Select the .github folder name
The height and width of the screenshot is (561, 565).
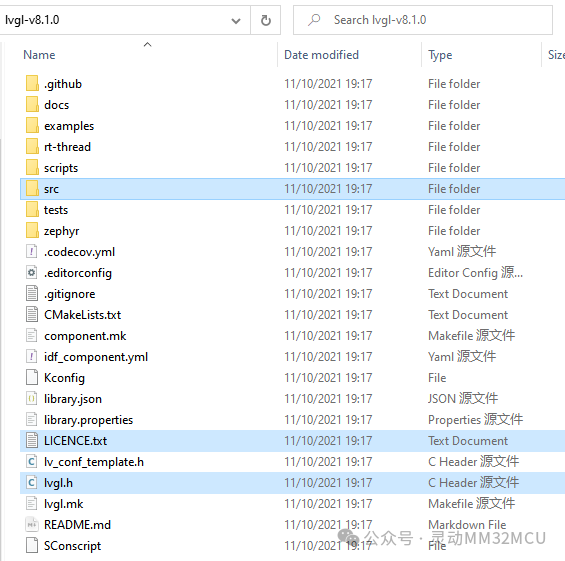(x=63, y=84)
